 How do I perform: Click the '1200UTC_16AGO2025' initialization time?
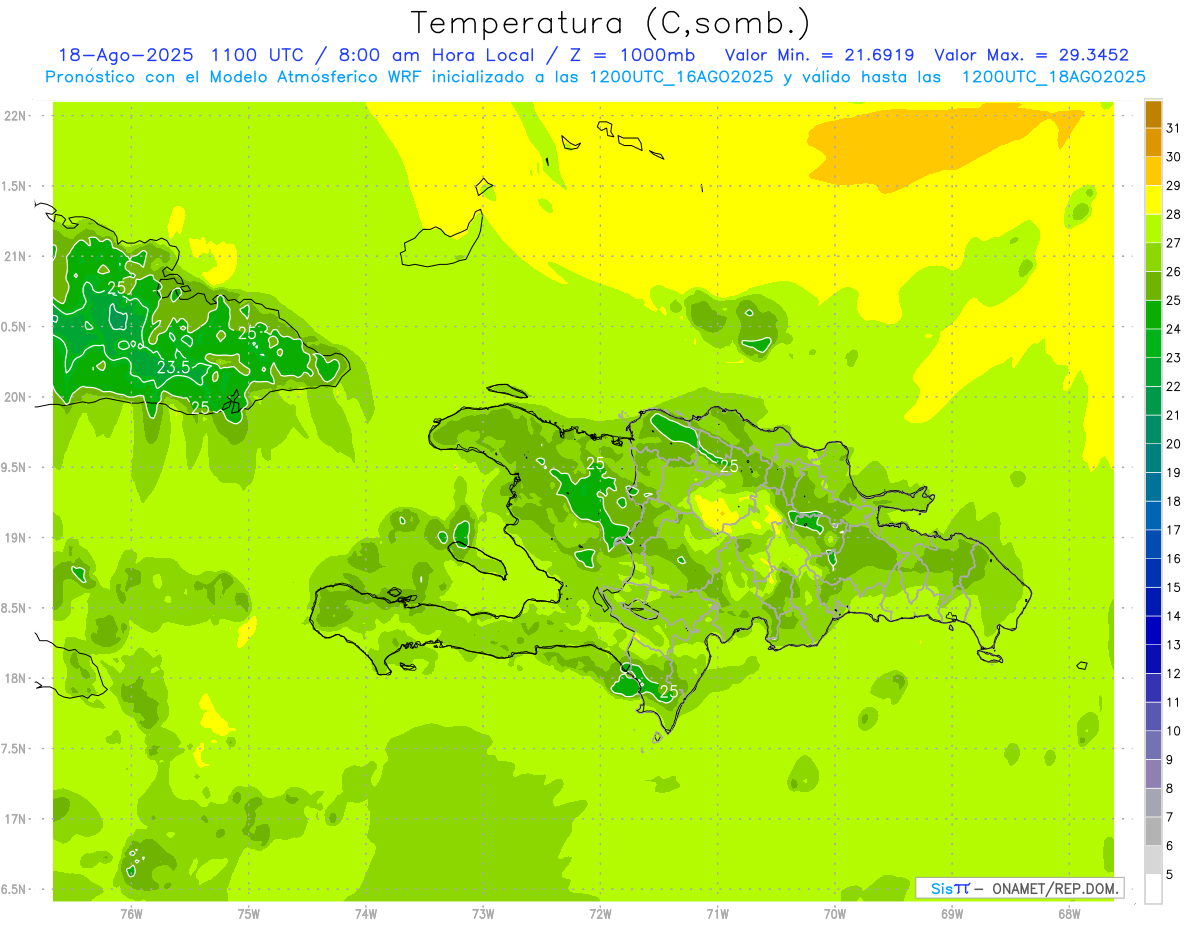680,77
